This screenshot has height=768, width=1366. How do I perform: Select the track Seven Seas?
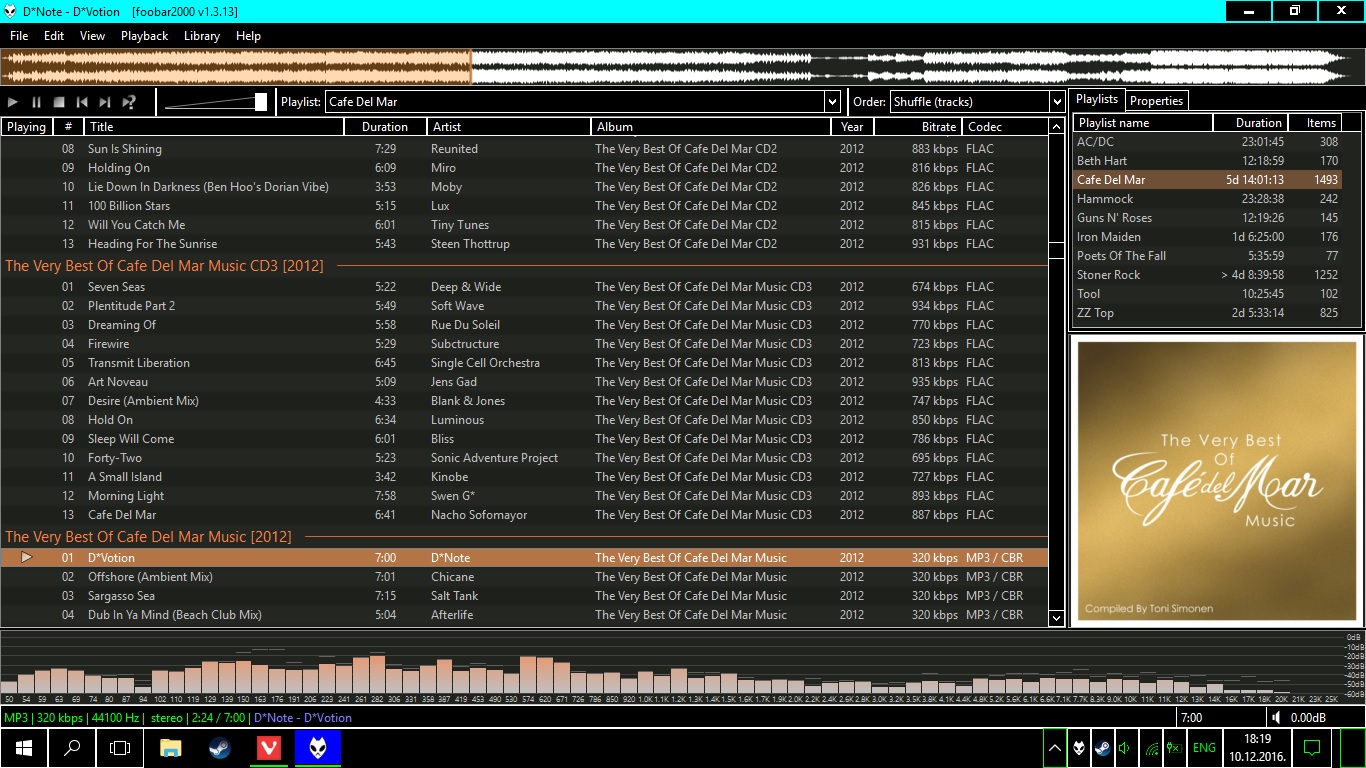524,287
